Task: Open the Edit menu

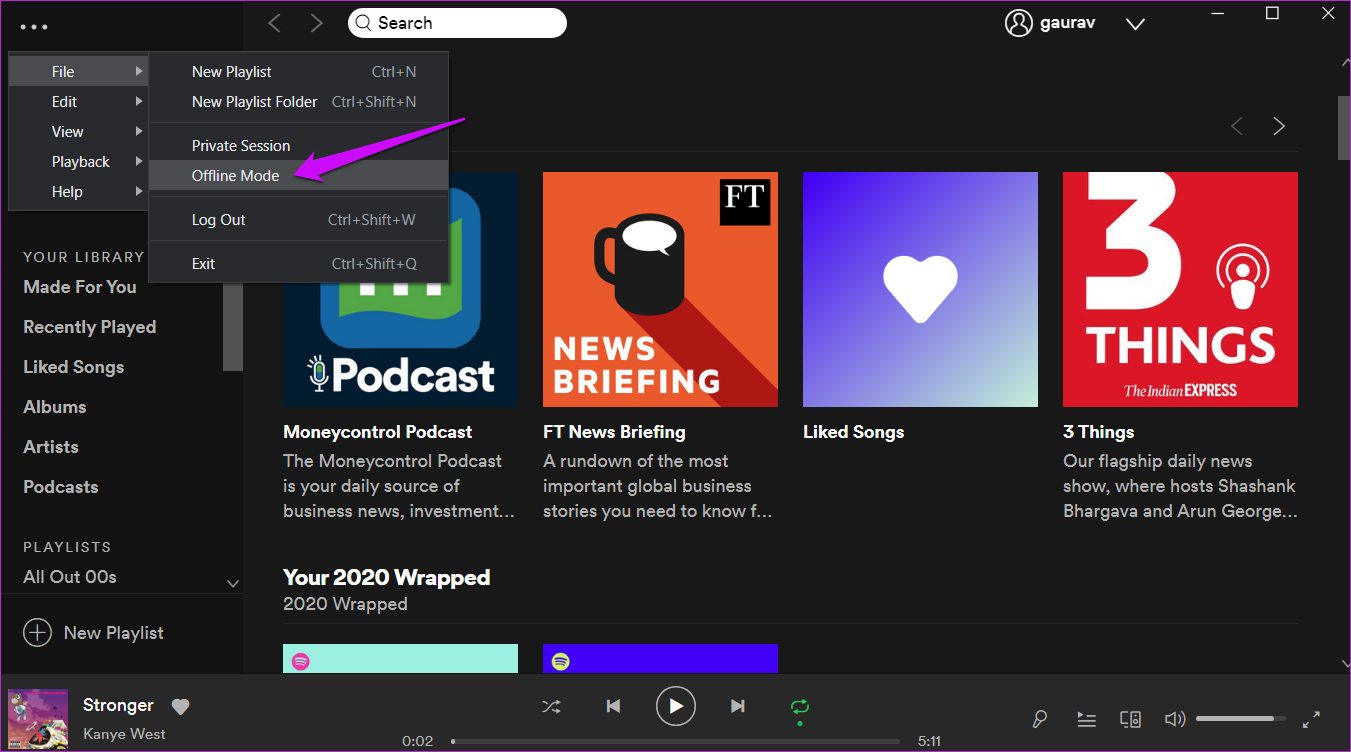Action: pyautogui.click(x=64, y=101)
